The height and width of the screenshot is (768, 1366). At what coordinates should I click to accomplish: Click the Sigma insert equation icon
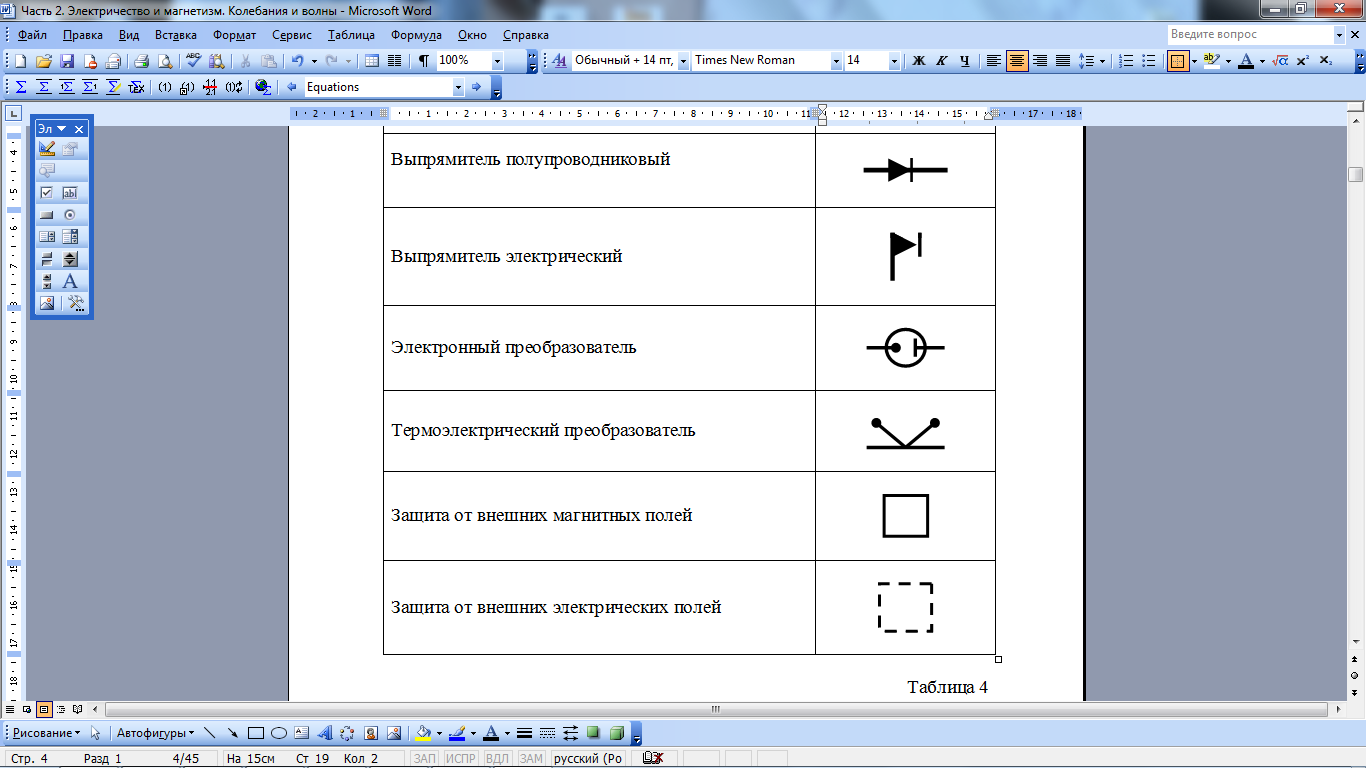[x=21, y=87]
